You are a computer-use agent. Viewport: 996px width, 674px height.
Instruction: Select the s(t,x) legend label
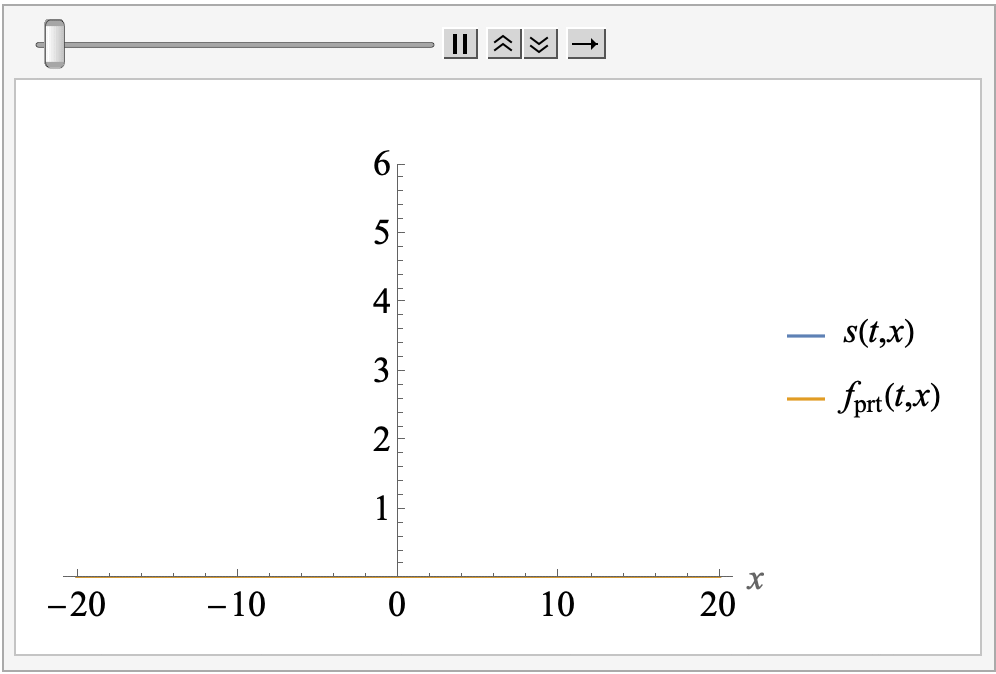tap(879, 334)
